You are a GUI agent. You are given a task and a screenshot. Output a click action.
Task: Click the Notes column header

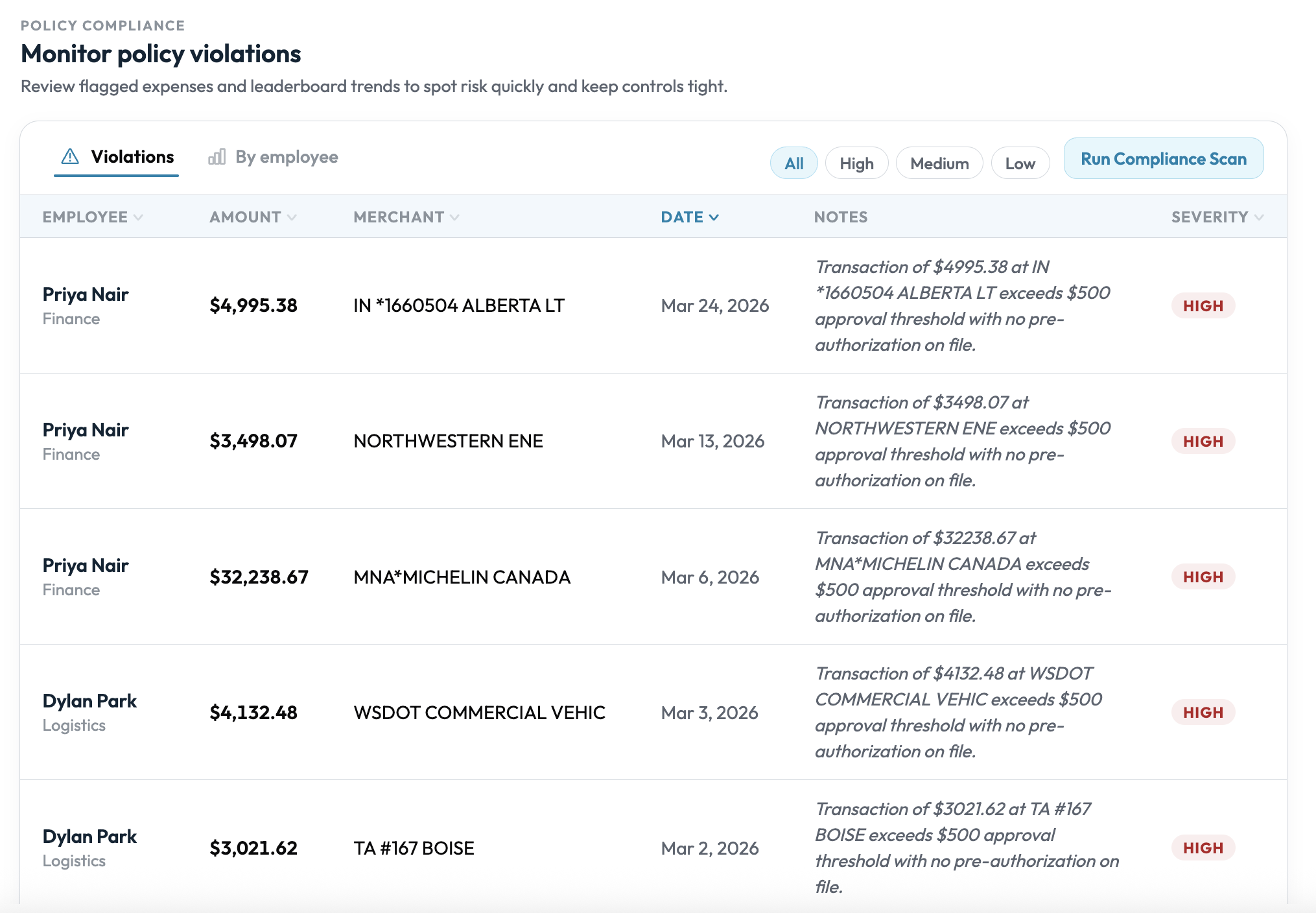[x=841, y=217]
